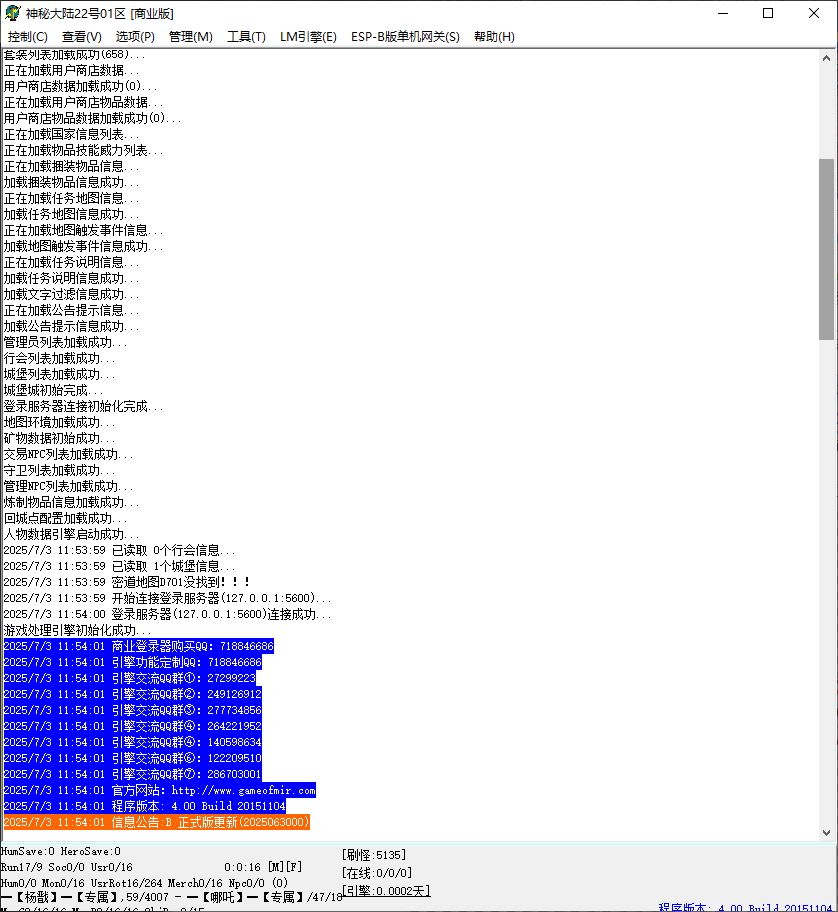Select the 引擎交流QQ群⑥ 122209510 line
This screenshot has height=912, width=838.
pos(133,758)
